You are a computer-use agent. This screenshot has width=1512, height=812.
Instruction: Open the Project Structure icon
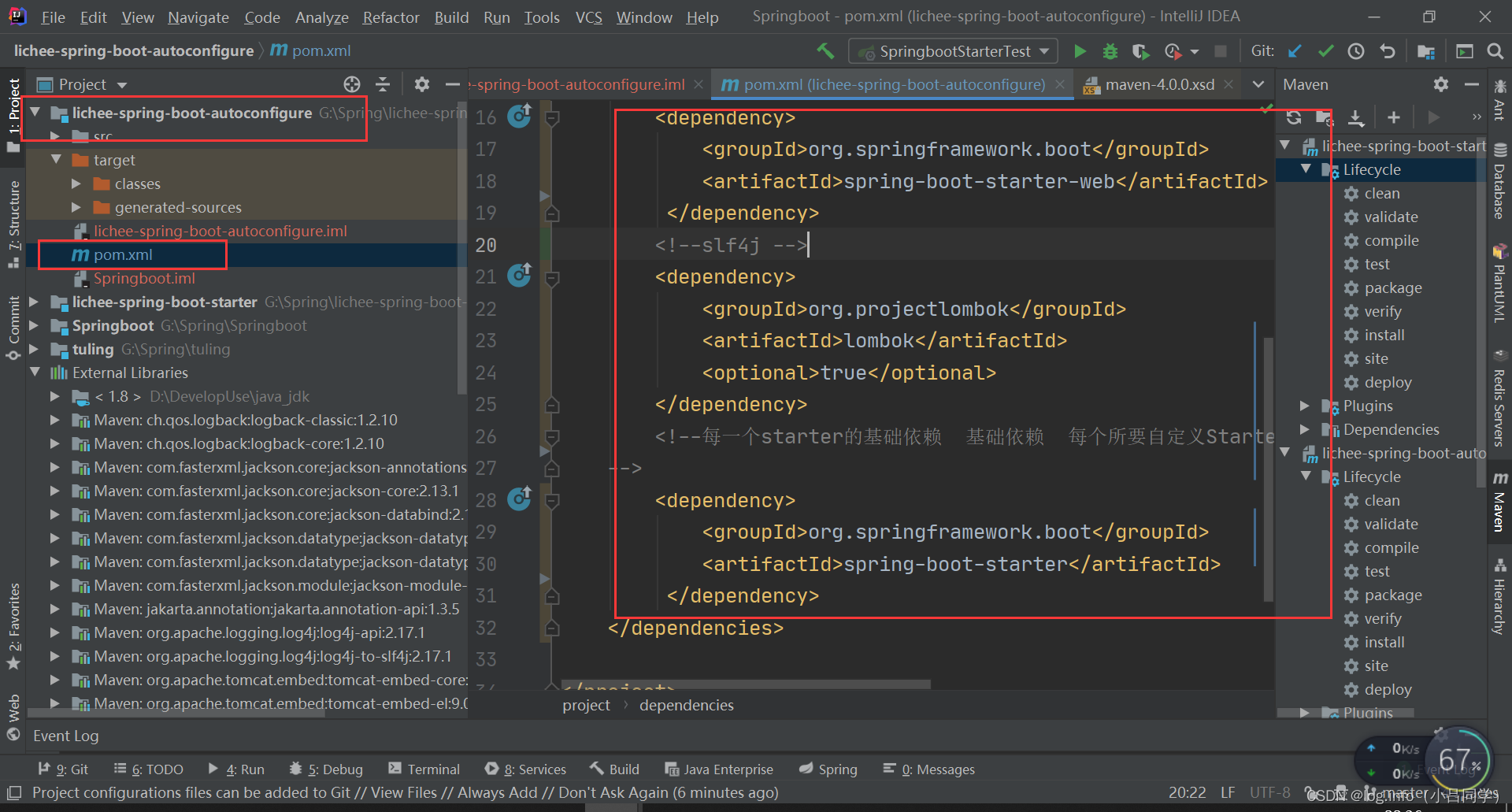[1426, 51]
